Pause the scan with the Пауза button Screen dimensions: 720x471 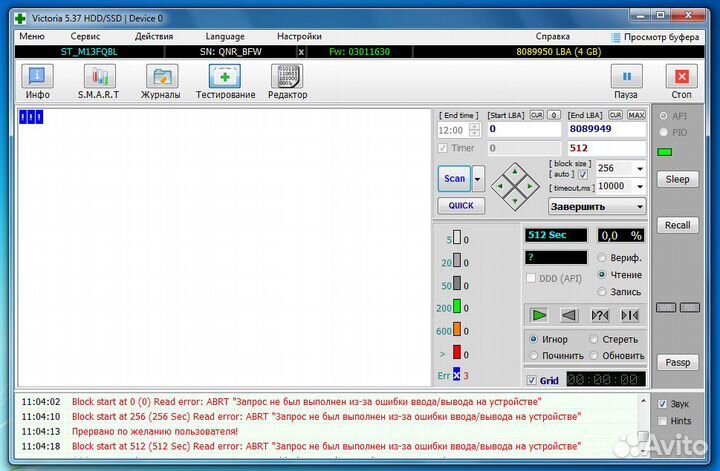click(626, 82)
